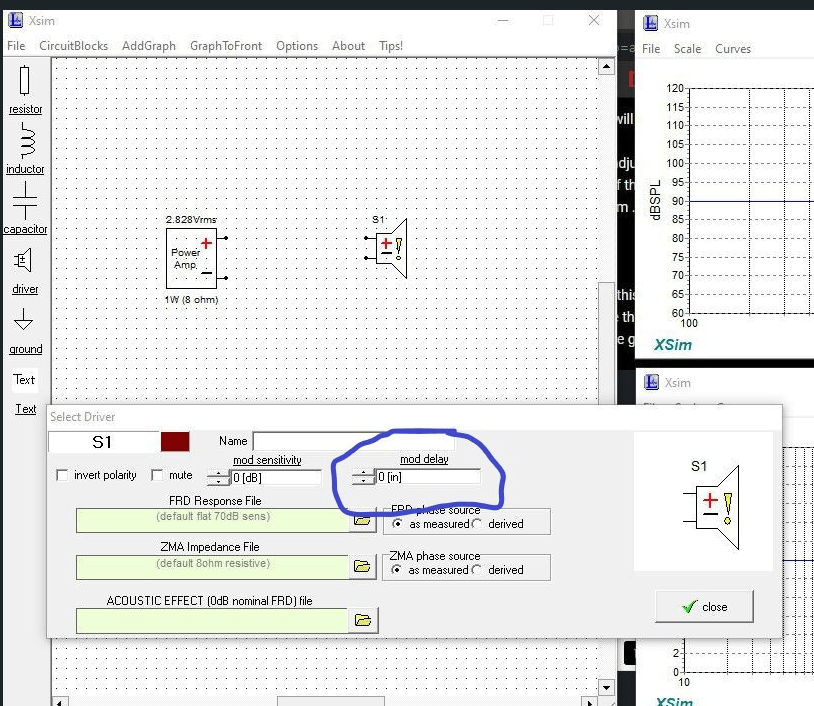This screenshot has height=706, width=814.
Task: Click the ACOUSTIC EFFECT file path field
Action: click(212, 621)
